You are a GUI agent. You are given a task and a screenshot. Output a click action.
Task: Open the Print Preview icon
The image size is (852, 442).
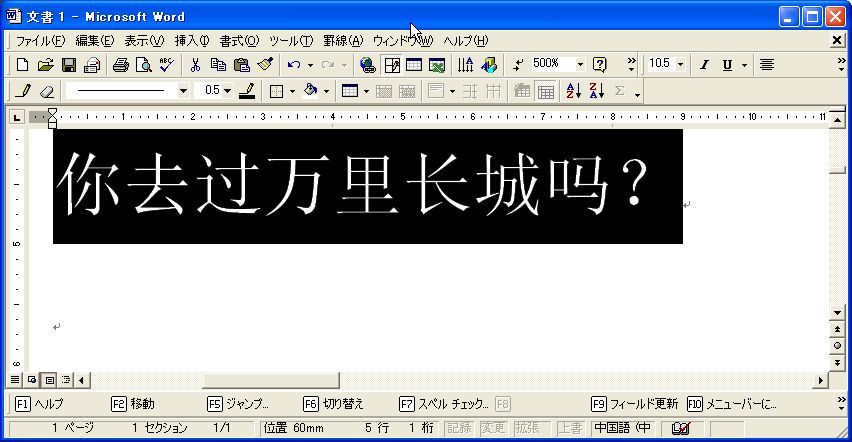pyautogui.click(x=143, y=65)
